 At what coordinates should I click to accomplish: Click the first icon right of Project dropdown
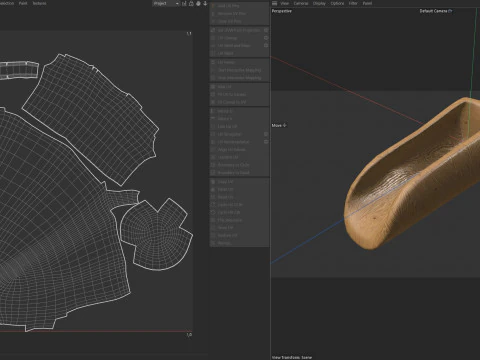pyautogui.click(x=184, y=3)
